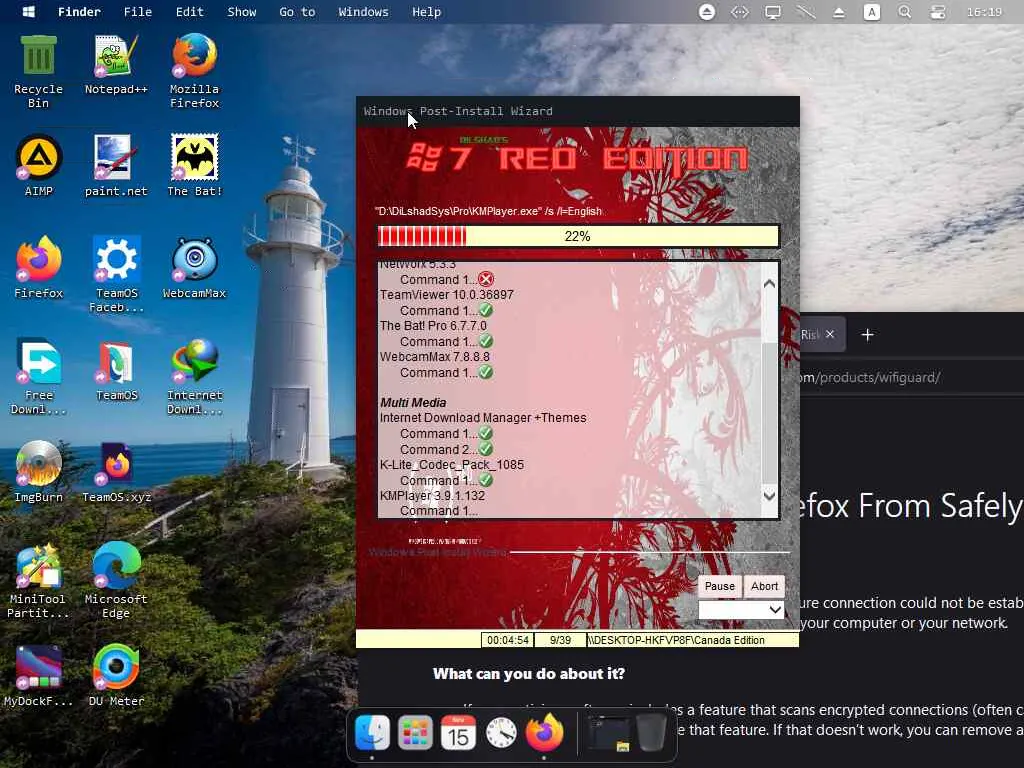Select the MyDockFinder desktop icon
This screenshot has height=768, width=1024.
tap(38, 676)
